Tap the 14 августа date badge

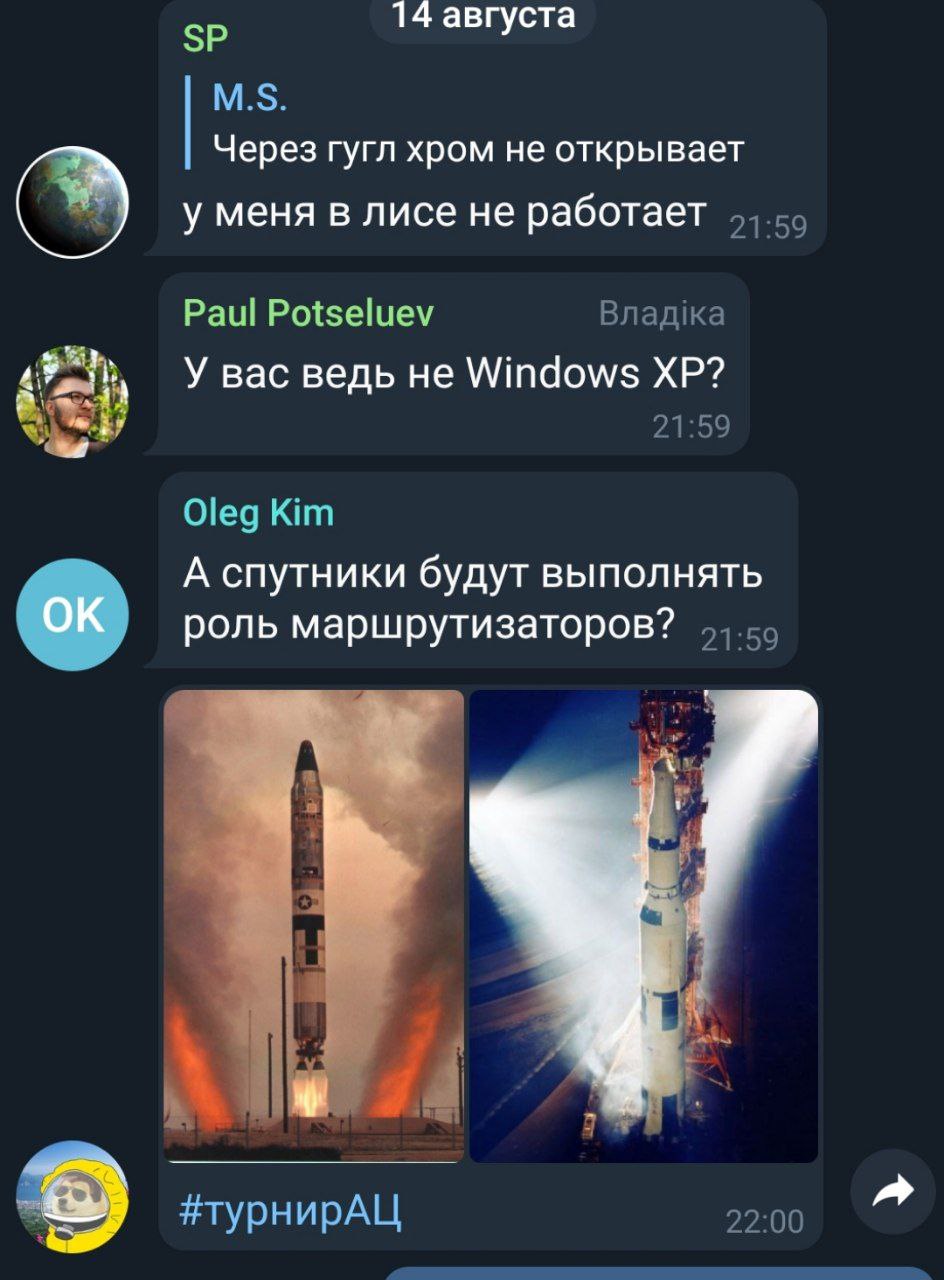(x=483, y=17)
